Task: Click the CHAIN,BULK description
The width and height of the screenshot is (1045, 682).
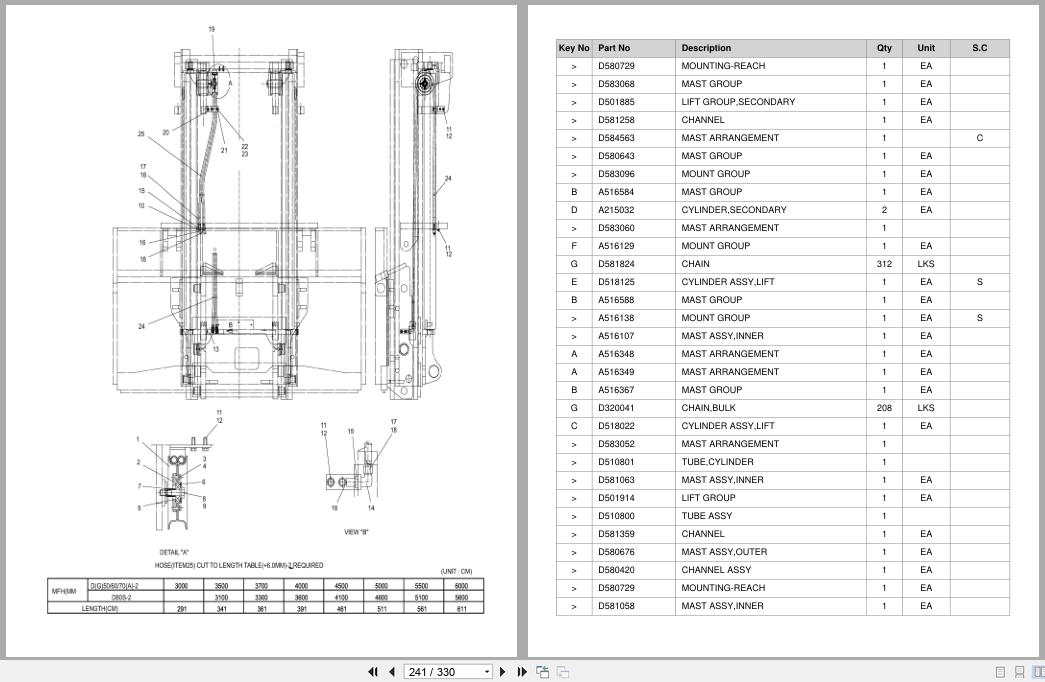Action: coord(708,408)
